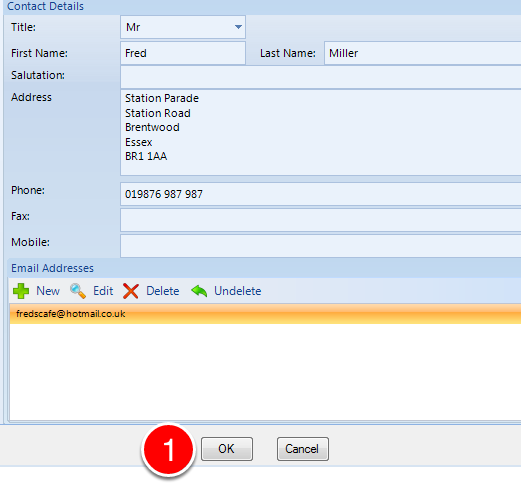The height and width of the screenshot is (492, 521).
Task: Click inside the Address text area
Action: (320, 132)
